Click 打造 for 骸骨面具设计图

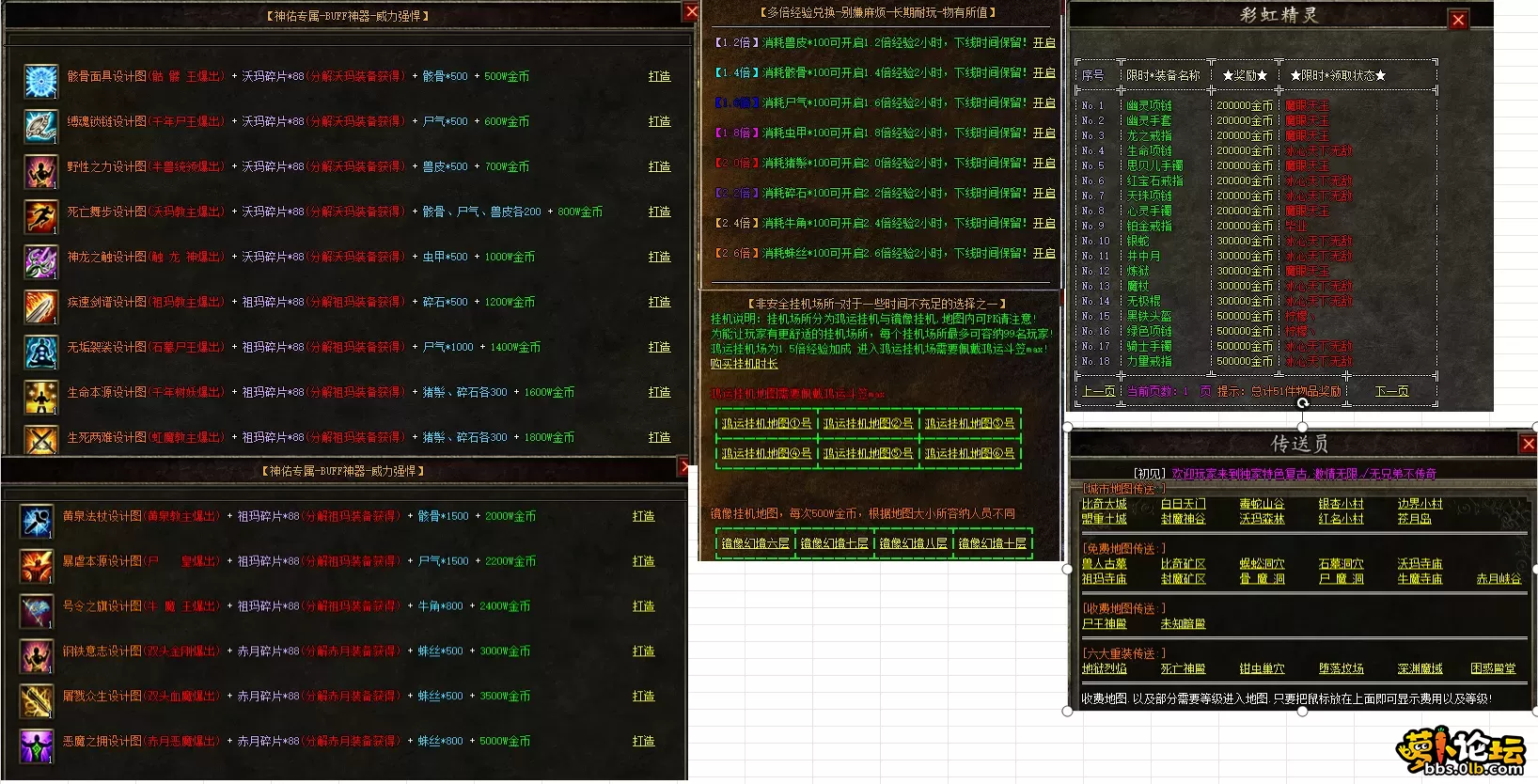659,76
